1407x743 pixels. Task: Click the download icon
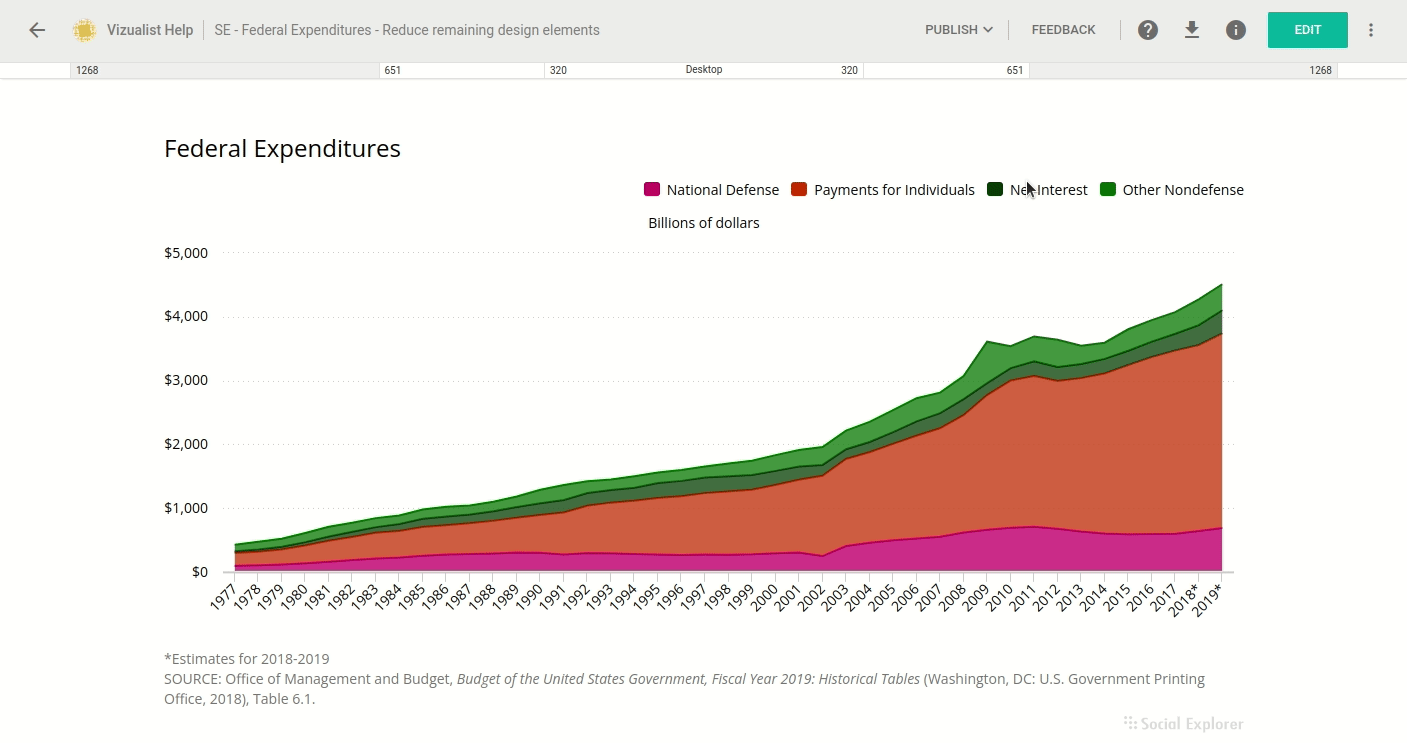(x=1191, y=30)
